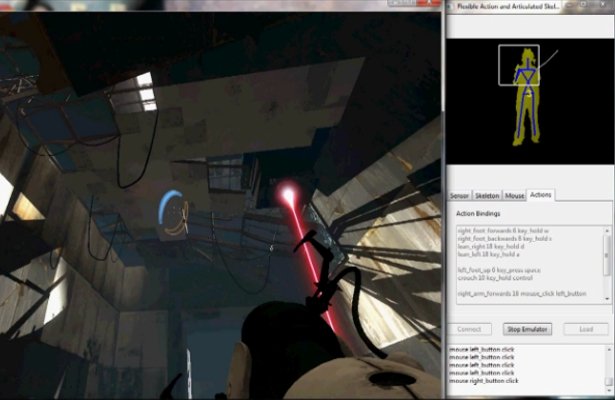615x400 pixels.
Task: Click the Actions tab
Action: (541, 195)
